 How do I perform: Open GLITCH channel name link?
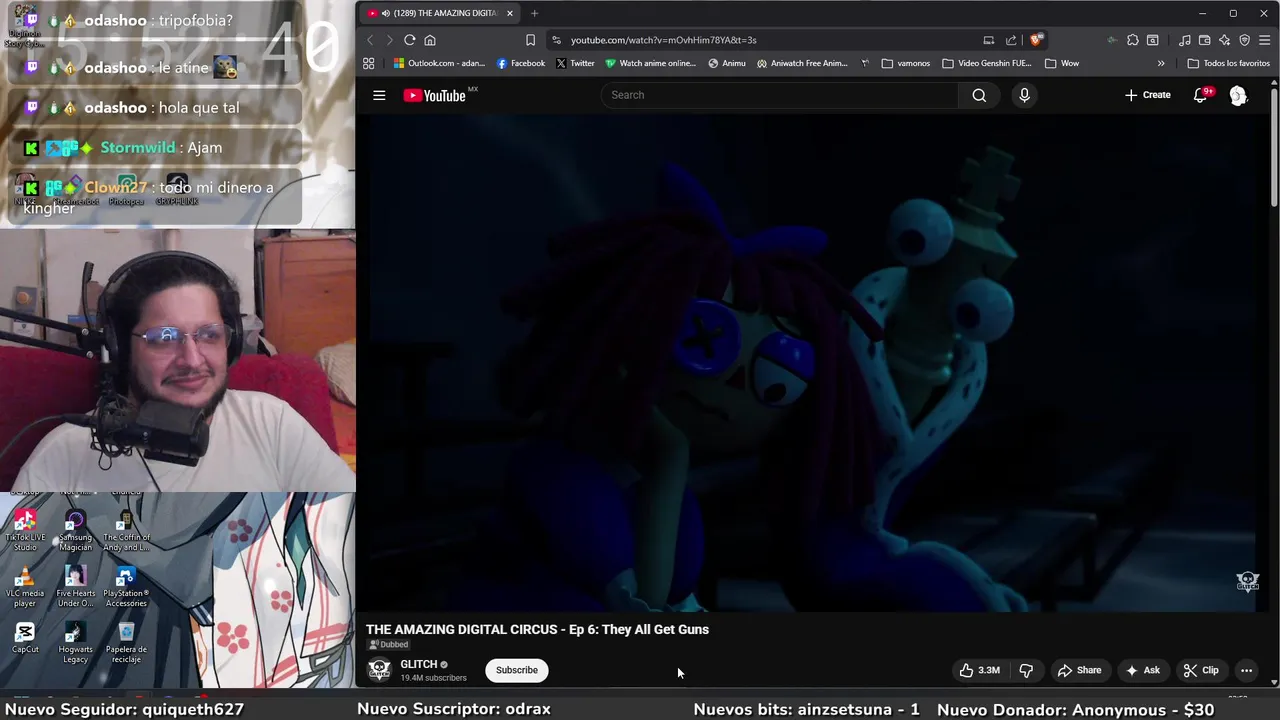(419, 664)
